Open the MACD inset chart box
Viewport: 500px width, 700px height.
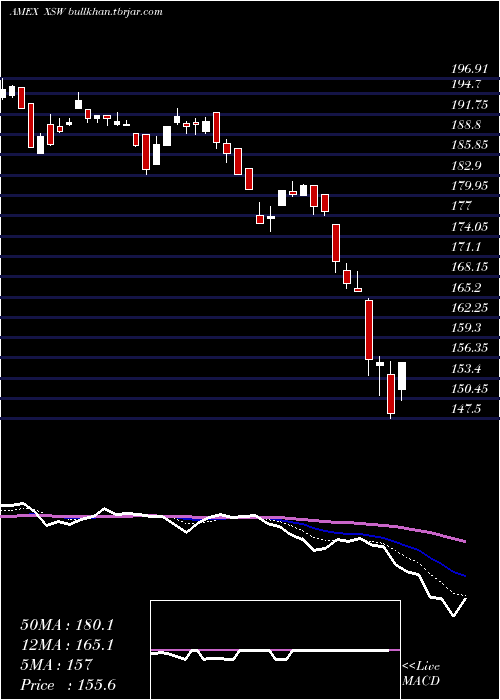275,650
